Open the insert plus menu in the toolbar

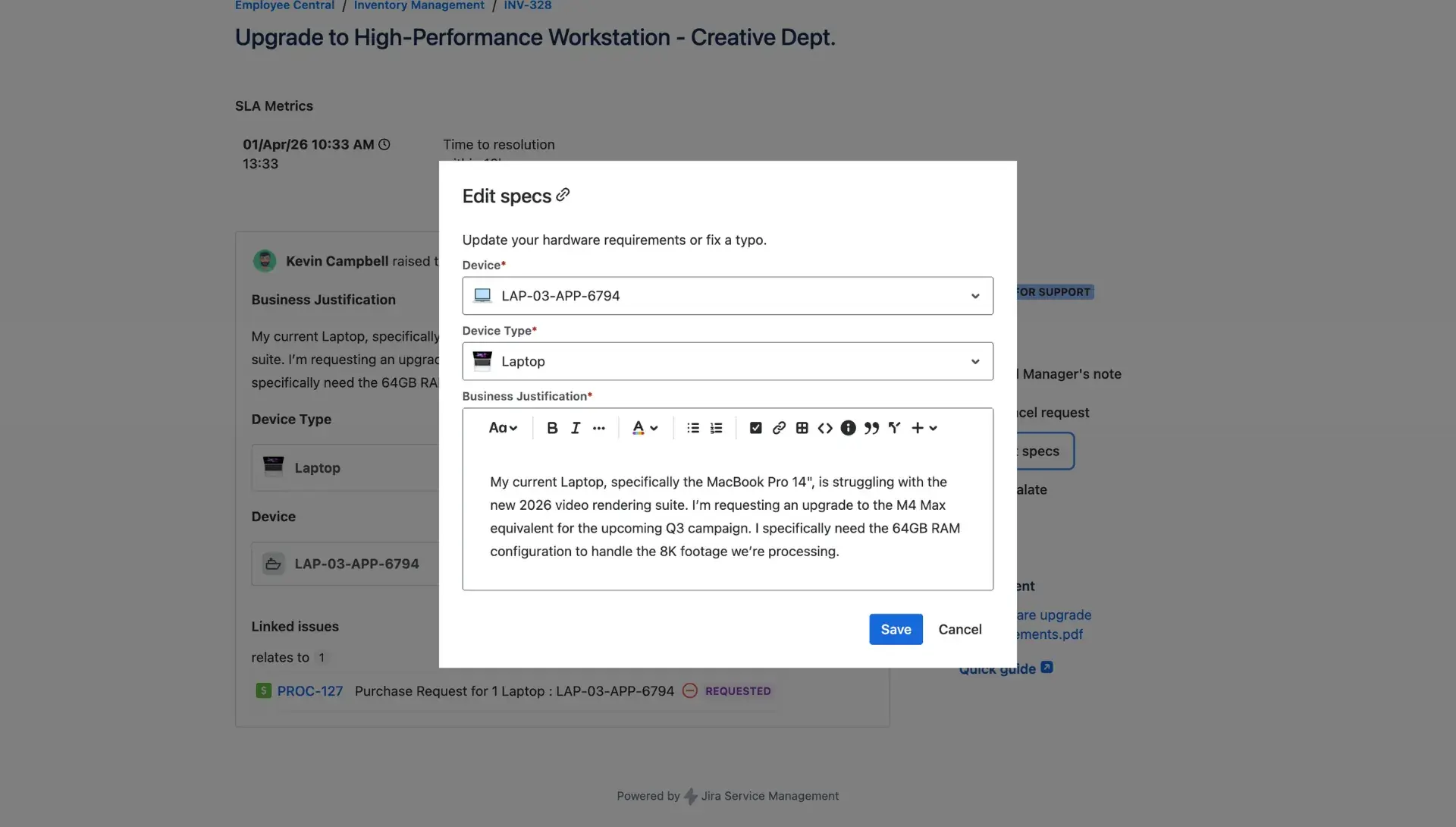pyautogui.click(x=924, y=427)
